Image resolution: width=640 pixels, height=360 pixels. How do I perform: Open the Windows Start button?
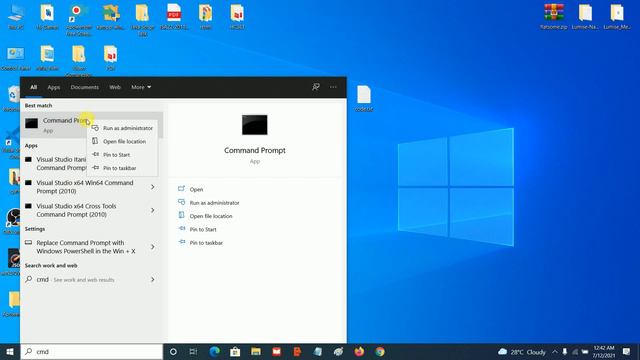tap(10, 352)
